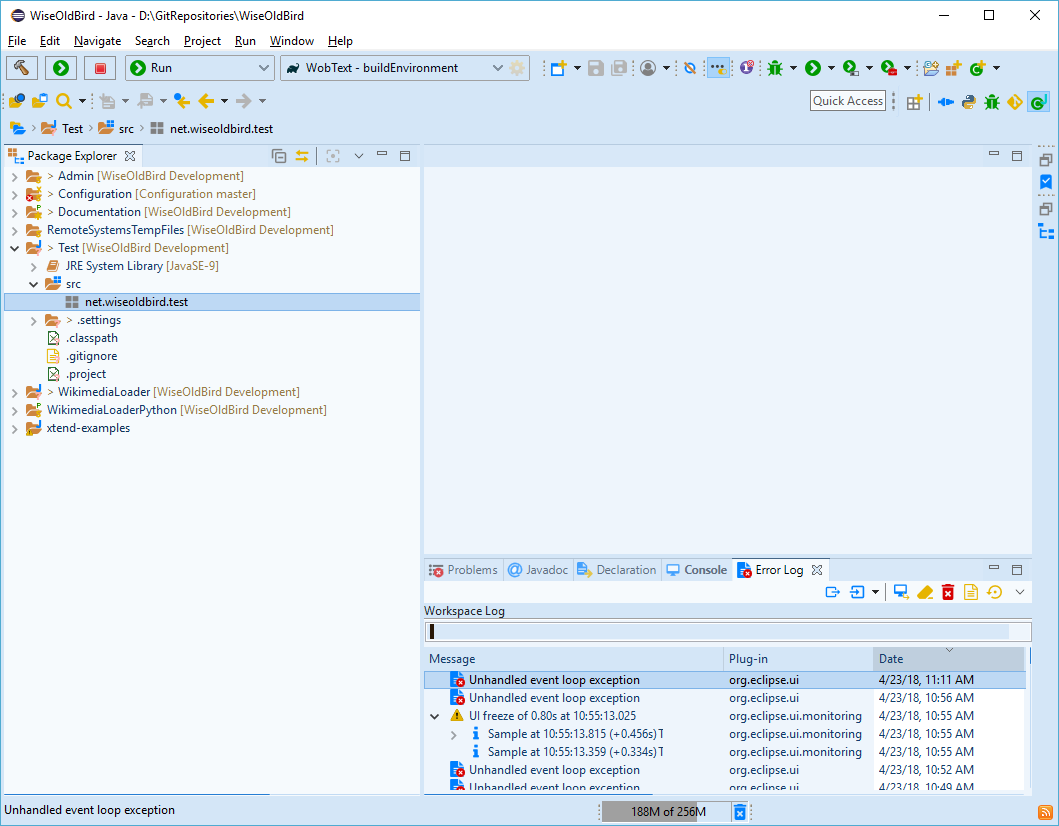The height and width of the screenshot is (826, 1059).
Task: Click the Clear Log Viewer eraser icon
Action: pyautogui.click(x=925, y=592)
